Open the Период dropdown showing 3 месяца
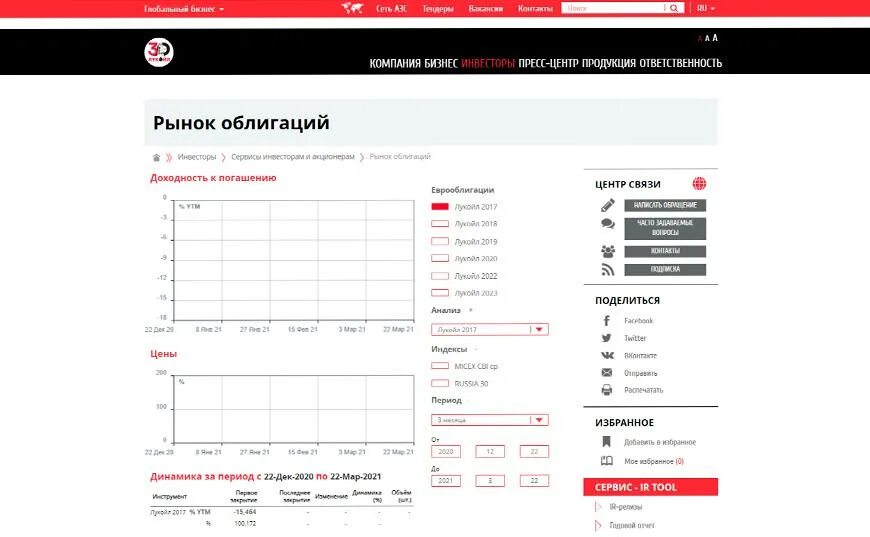The width and height of the screenshot is (870, 537). 490,420
